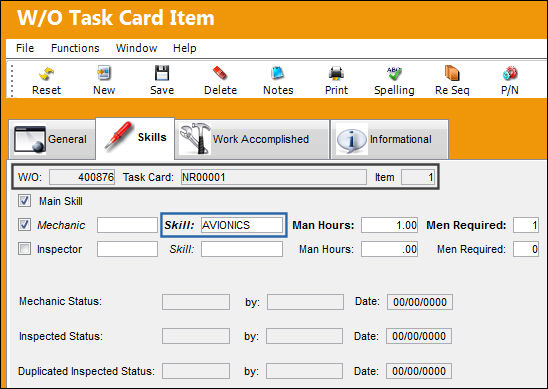
Task: Toggle the Main Skill checkbox
Action: 24,201
